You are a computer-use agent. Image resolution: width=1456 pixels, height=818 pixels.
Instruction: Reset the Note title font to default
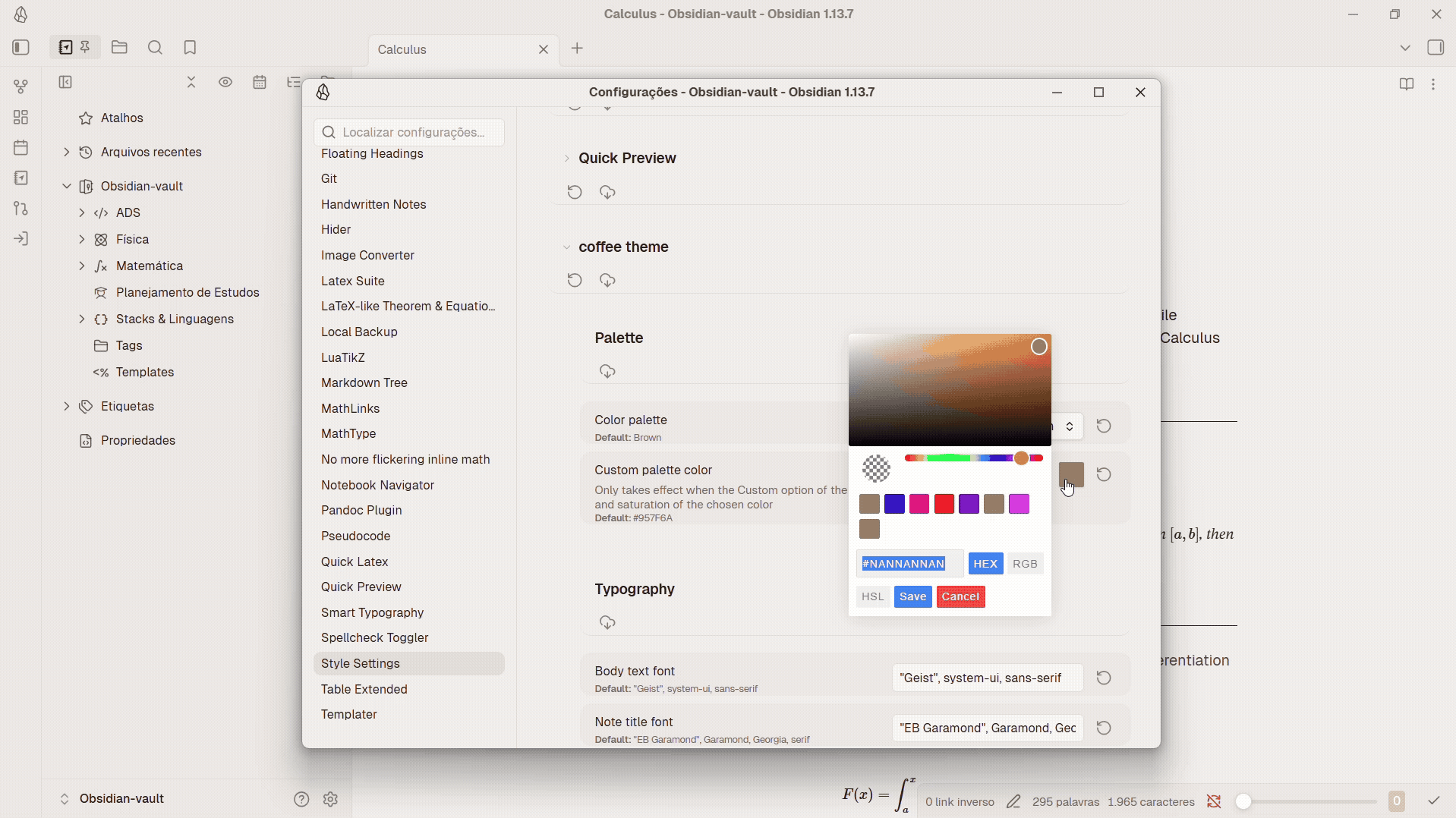1104,728
